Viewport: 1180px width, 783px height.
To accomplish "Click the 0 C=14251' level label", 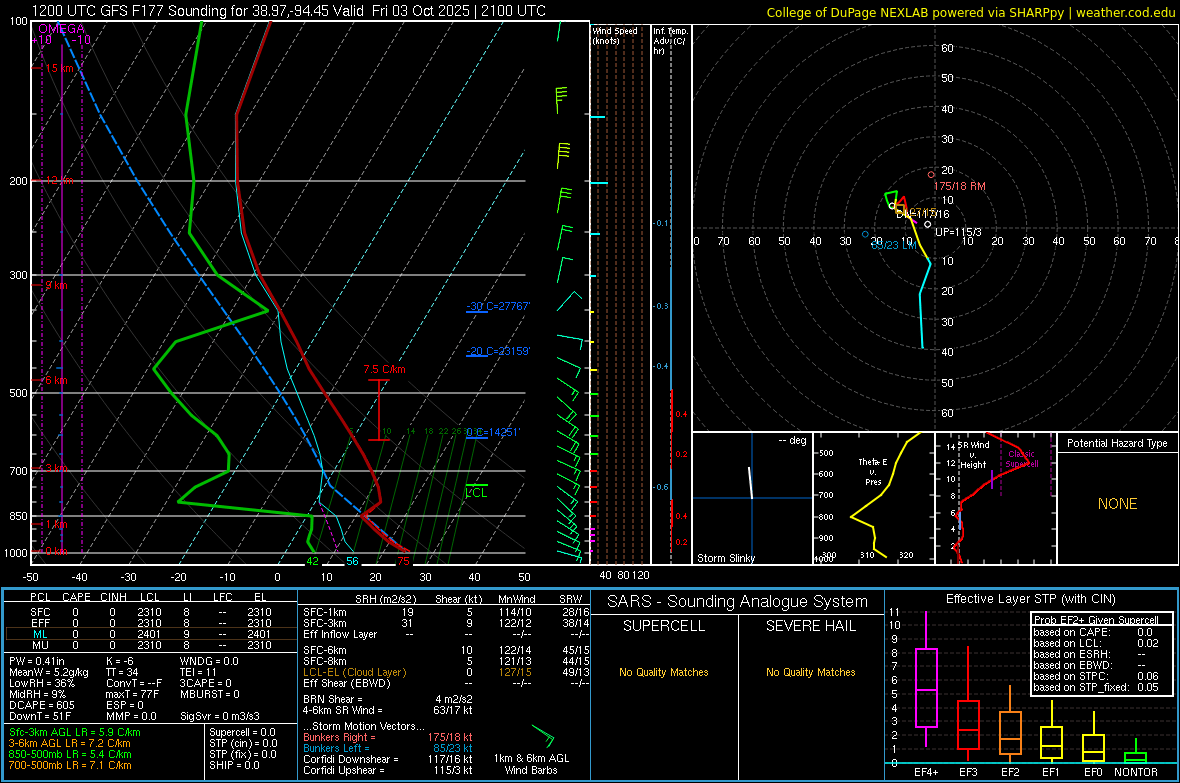I will pyautogui.click(x=493, y=432).
